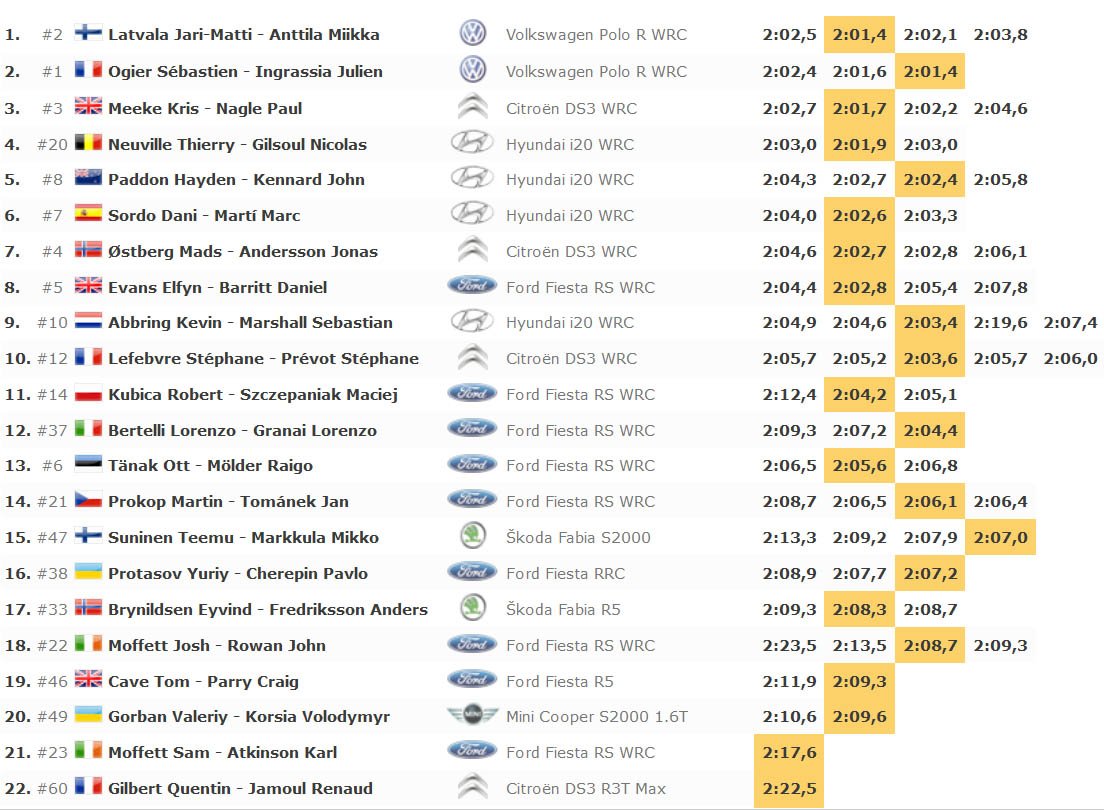Click highlighted time 2:07,0 in Suninen's row

tap(1000, 537)
